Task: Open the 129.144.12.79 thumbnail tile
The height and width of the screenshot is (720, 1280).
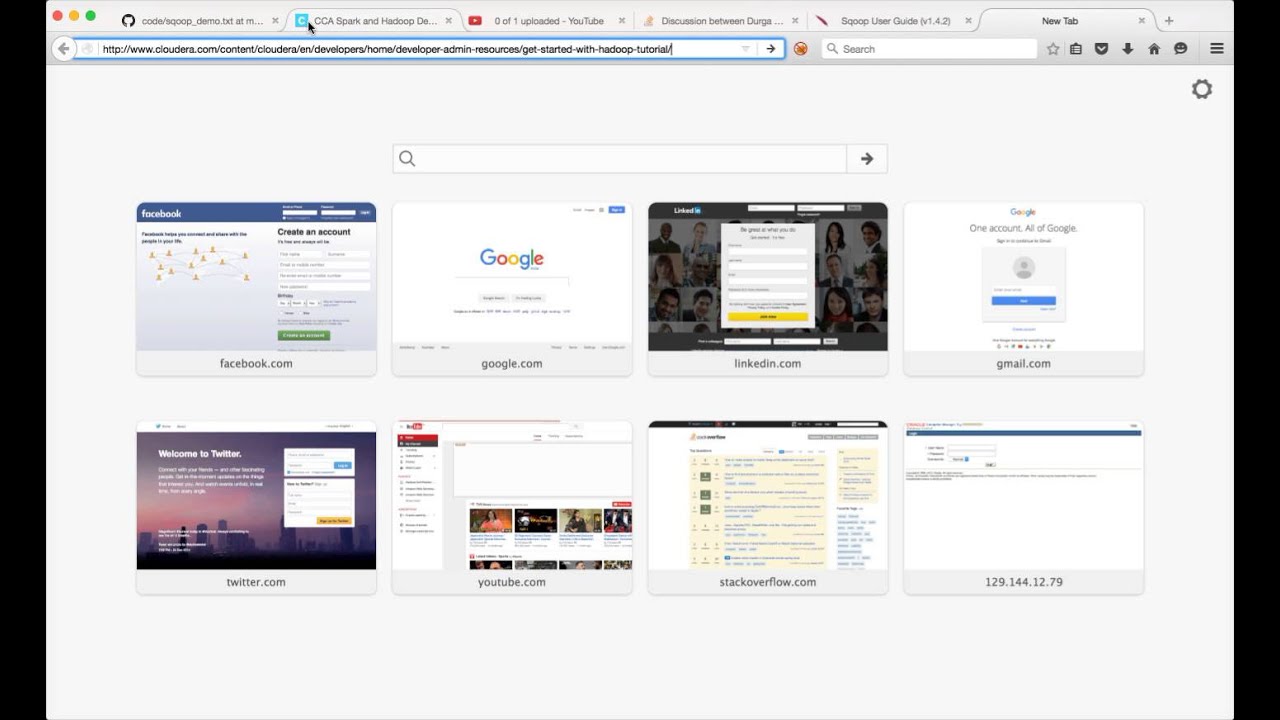Action: [x=1024, y=507]
